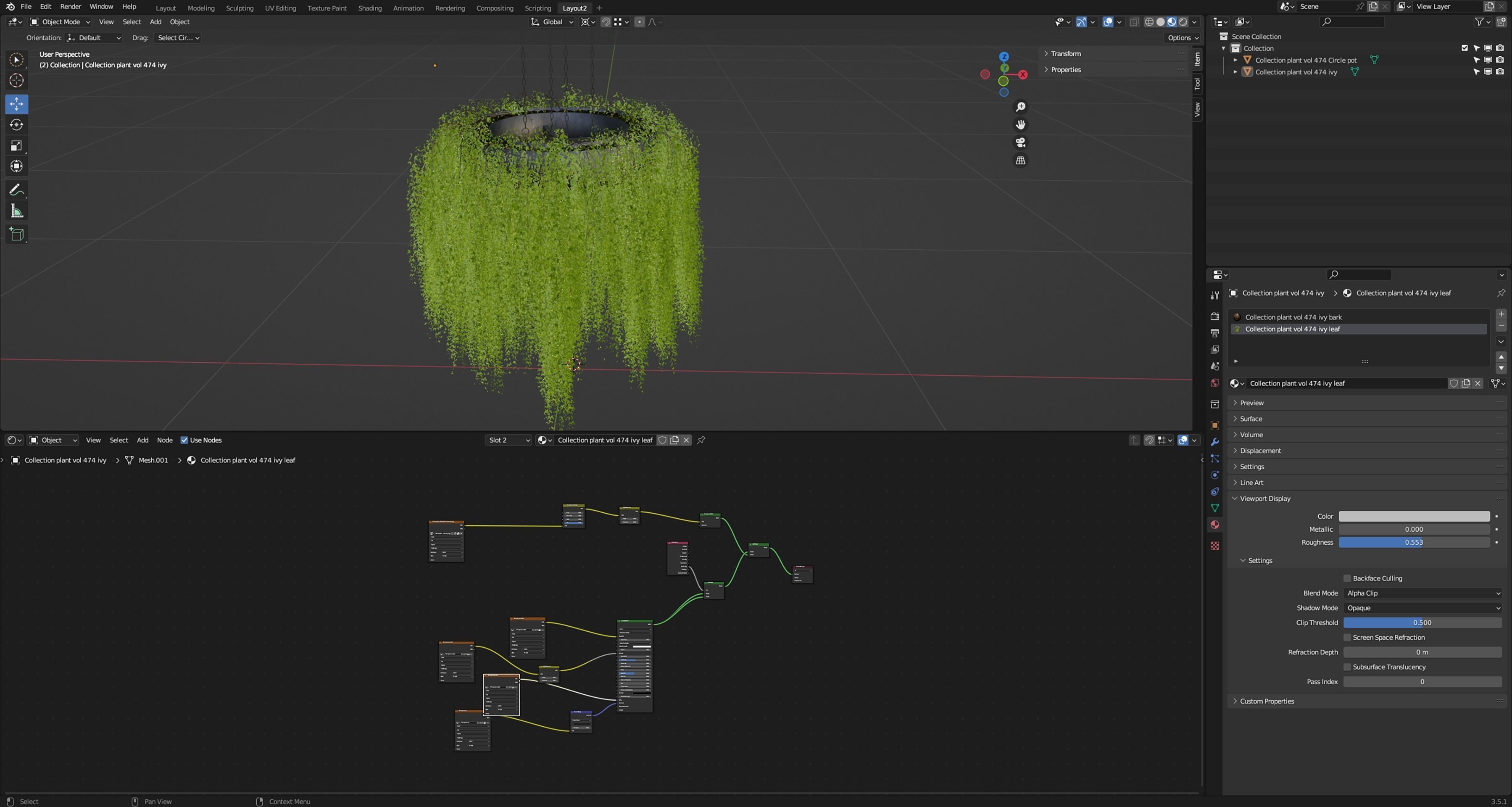The image size is (1512, 807).
Task: Open Global transform orientation dropdown
Action: (x=552, y=22)
